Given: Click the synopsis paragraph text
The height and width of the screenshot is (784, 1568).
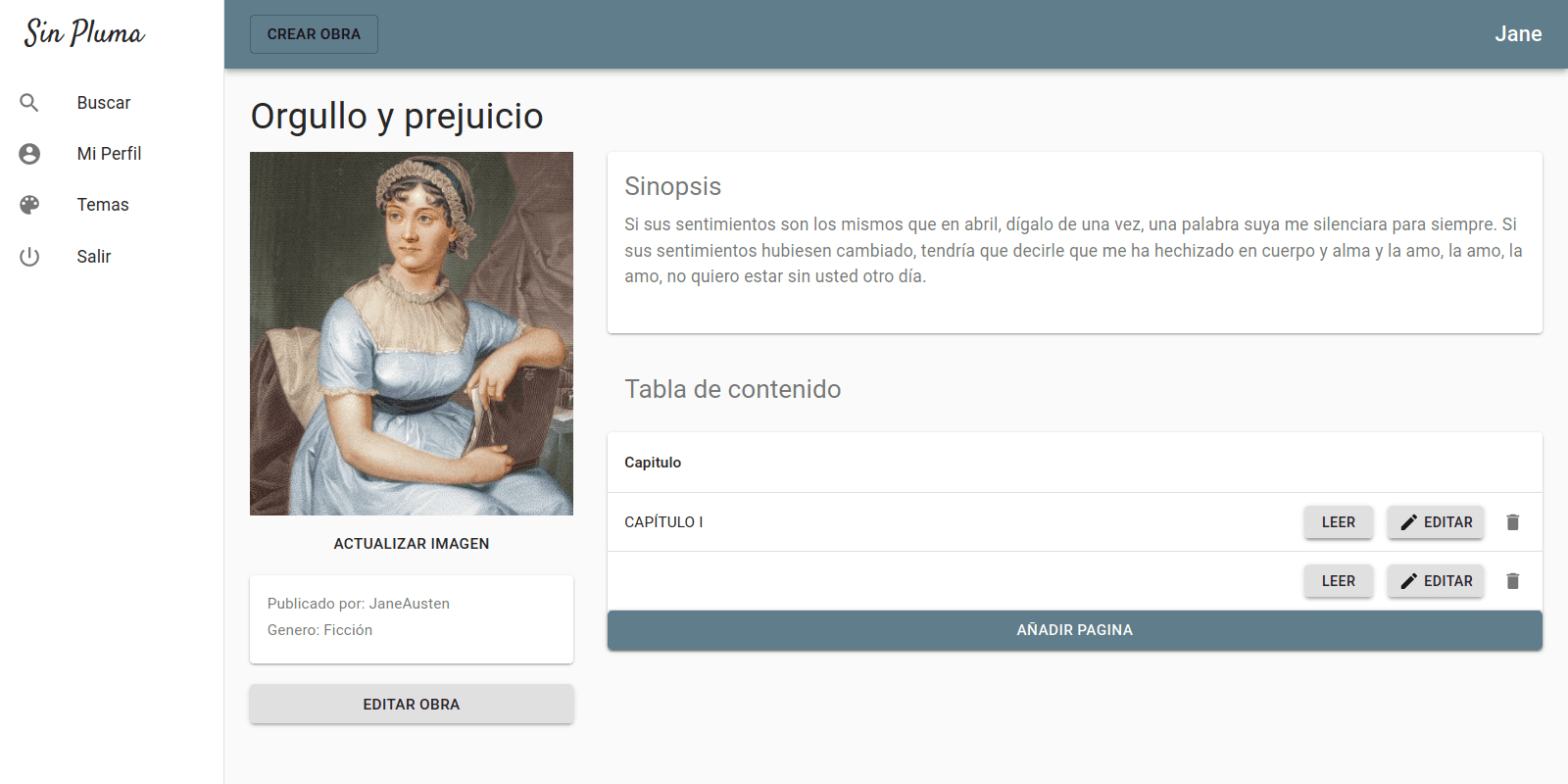Looking at the screenshot, I should tap(1074, 251).
